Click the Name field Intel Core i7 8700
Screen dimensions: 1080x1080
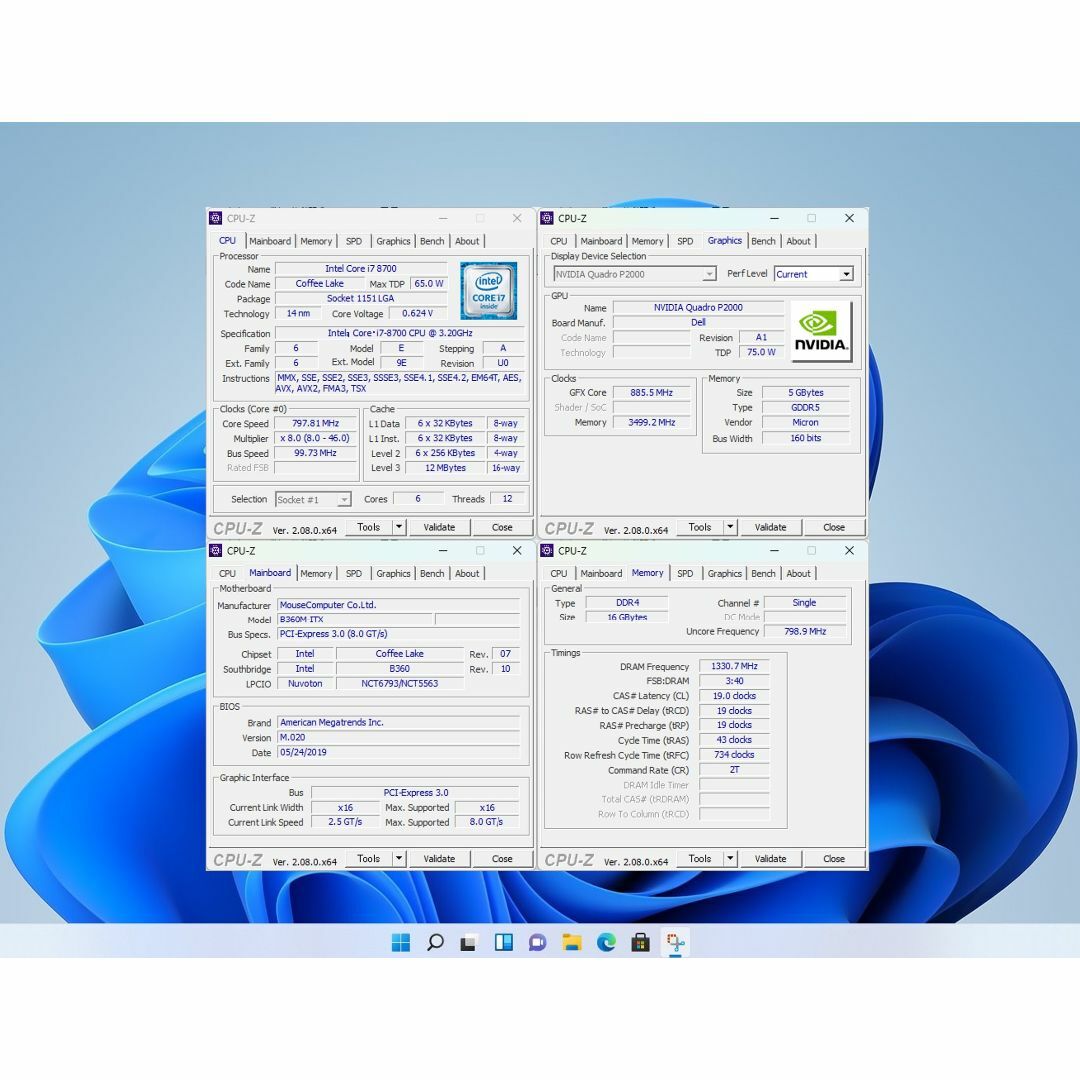point(361,269)
